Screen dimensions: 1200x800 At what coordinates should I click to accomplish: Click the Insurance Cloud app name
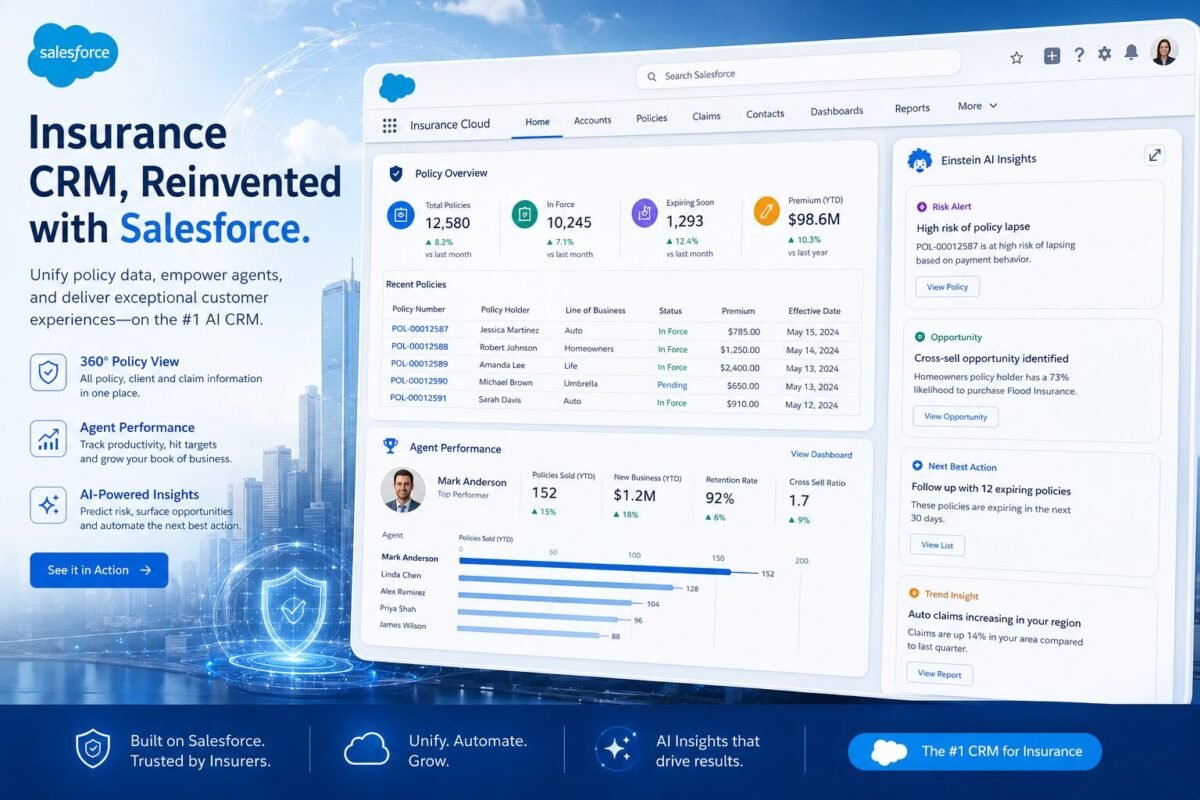pyautogui.click(x=450, y=125)
